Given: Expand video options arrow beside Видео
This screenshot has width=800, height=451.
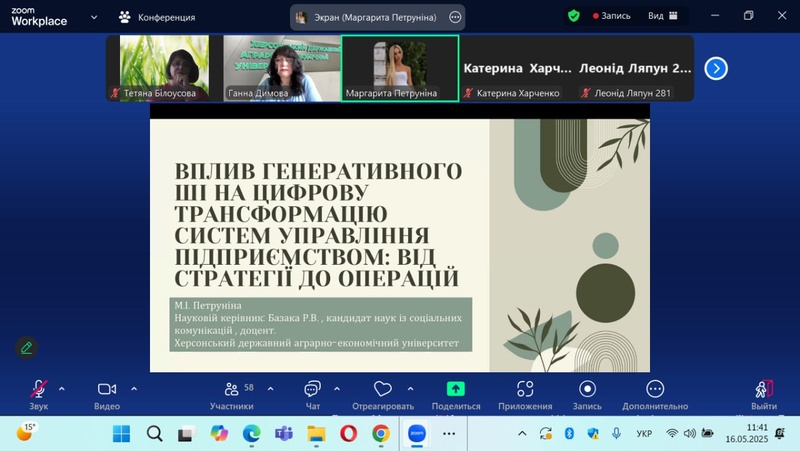Looking at the screenshot, I should point(134,388).
